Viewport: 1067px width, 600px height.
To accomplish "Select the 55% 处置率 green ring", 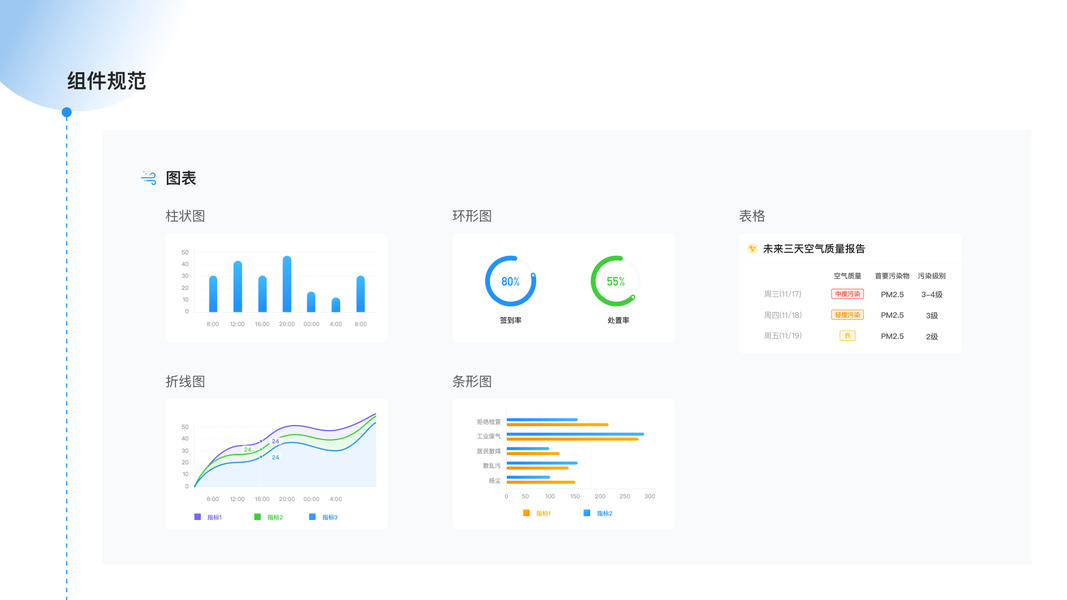I will tap(615, 281).
